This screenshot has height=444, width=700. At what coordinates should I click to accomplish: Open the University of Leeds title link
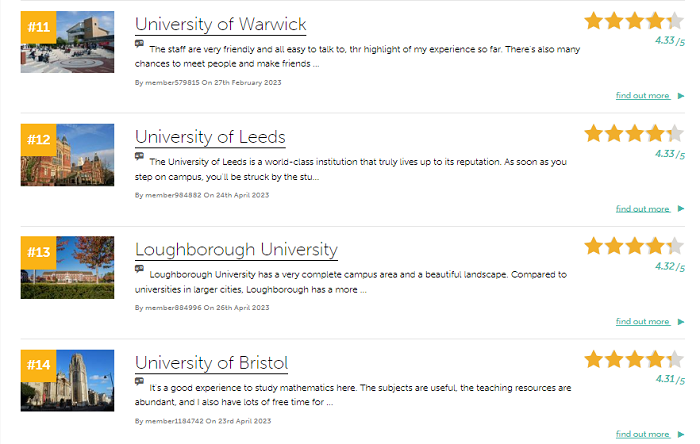210,137
